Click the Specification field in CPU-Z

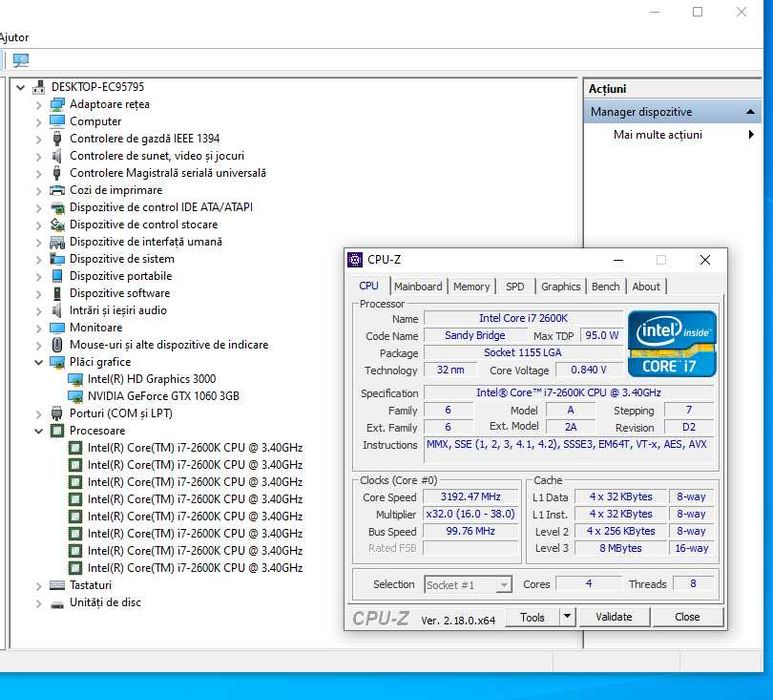pyautogui.click(x=569, y=393)
